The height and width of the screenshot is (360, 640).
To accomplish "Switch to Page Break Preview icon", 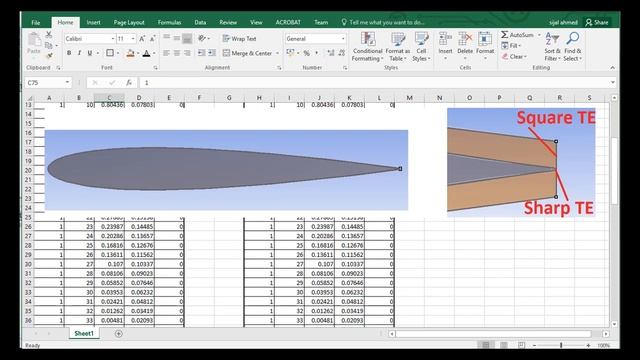I will point(521,345).
